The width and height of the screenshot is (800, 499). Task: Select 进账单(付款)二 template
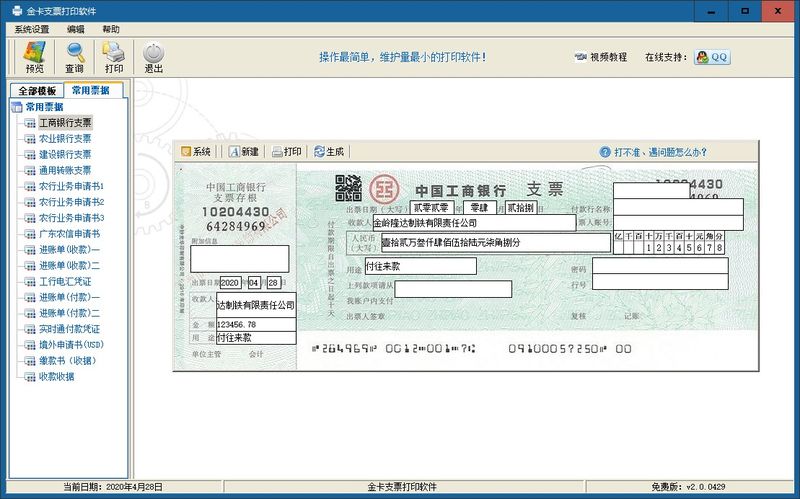[x=70, y=313]
